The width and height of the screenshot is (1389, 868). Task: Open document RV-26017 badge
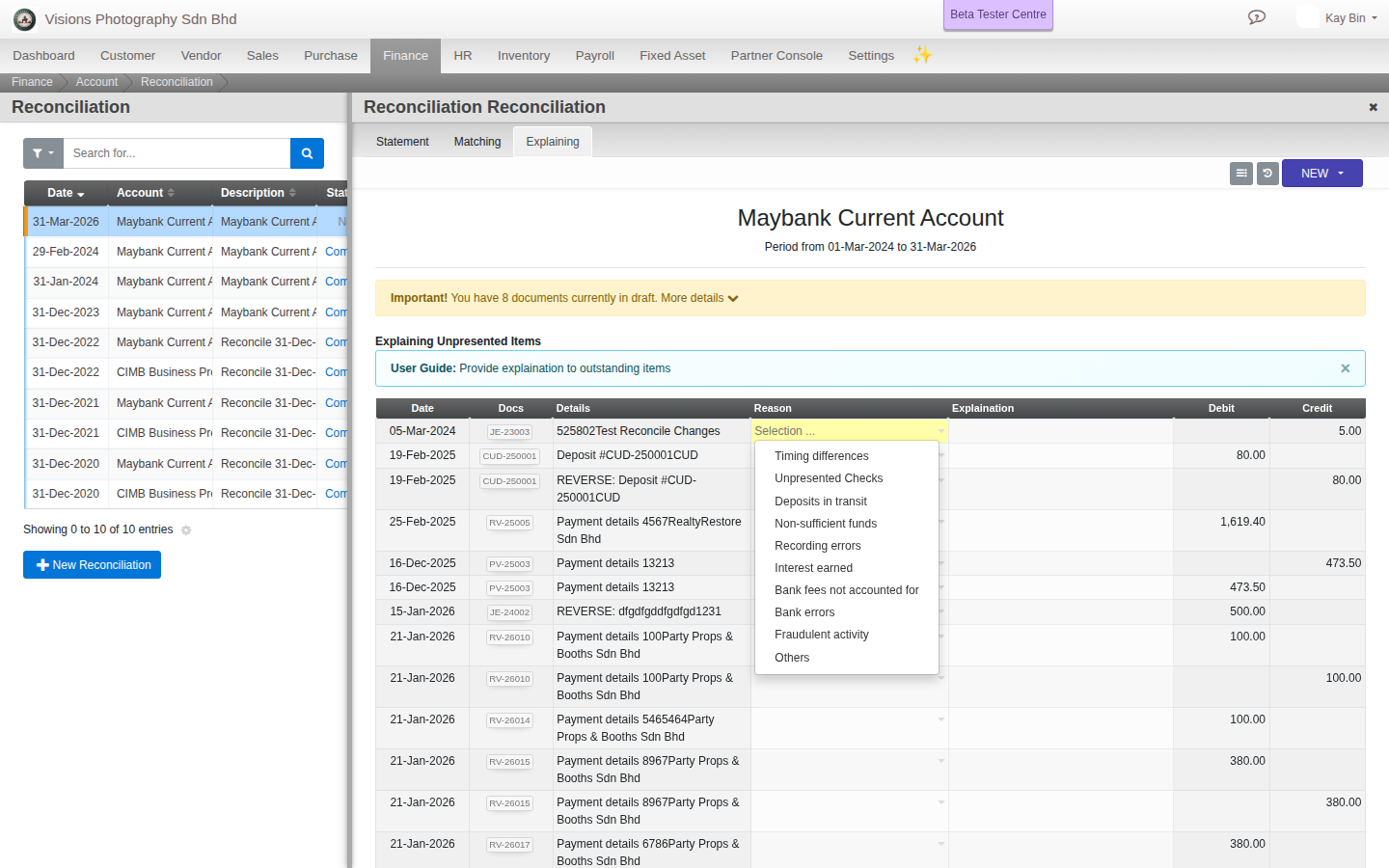tap(509, 845)
